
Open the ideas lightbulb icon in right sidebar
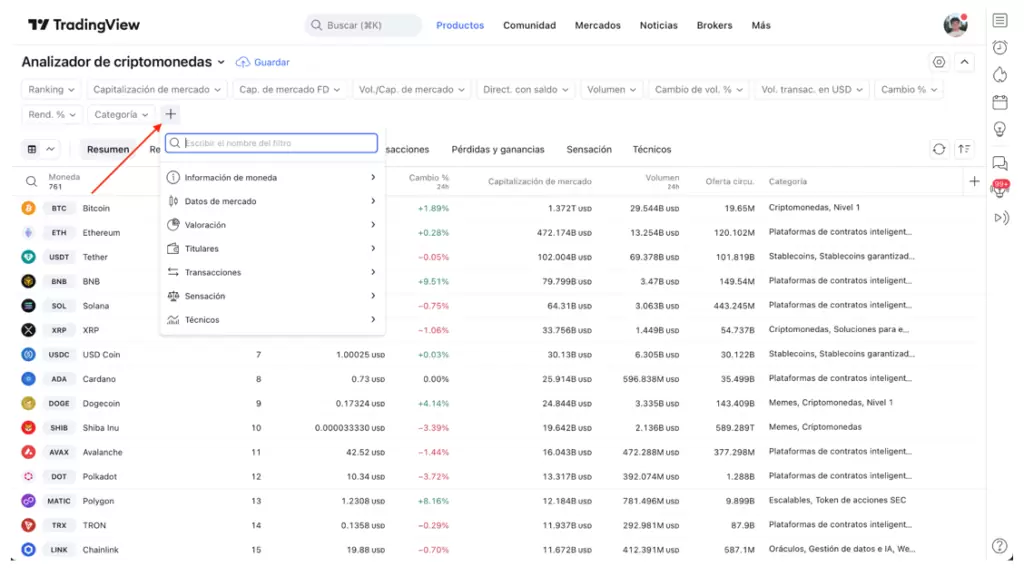pyautogui.click(x=1000, y=129)
